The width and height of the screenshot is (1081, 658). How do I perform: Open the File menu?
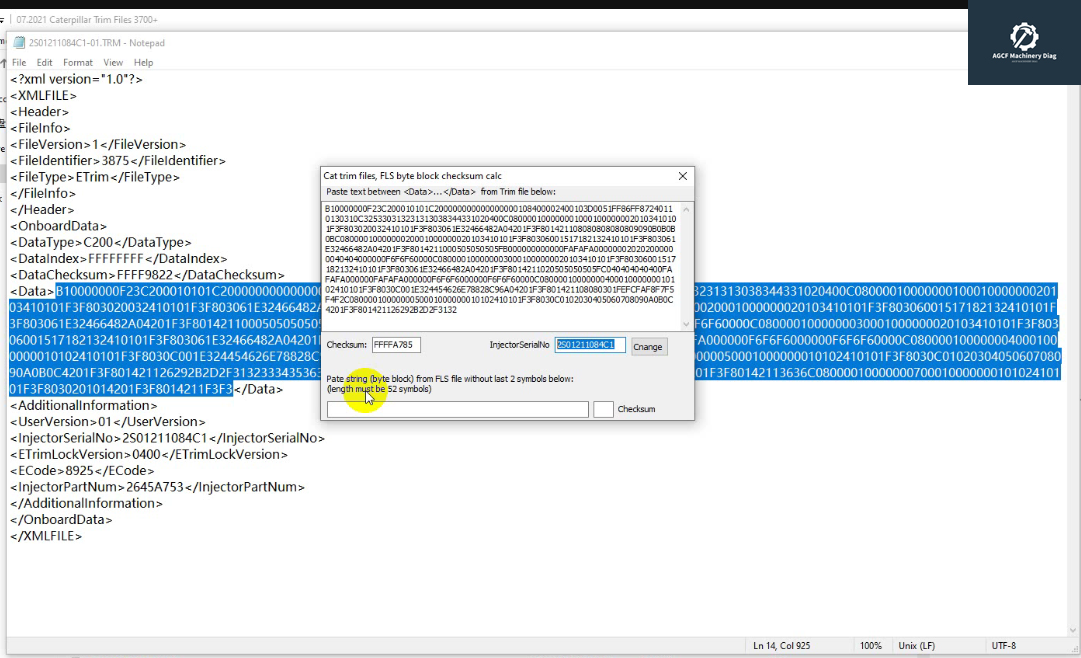point(18,62)
